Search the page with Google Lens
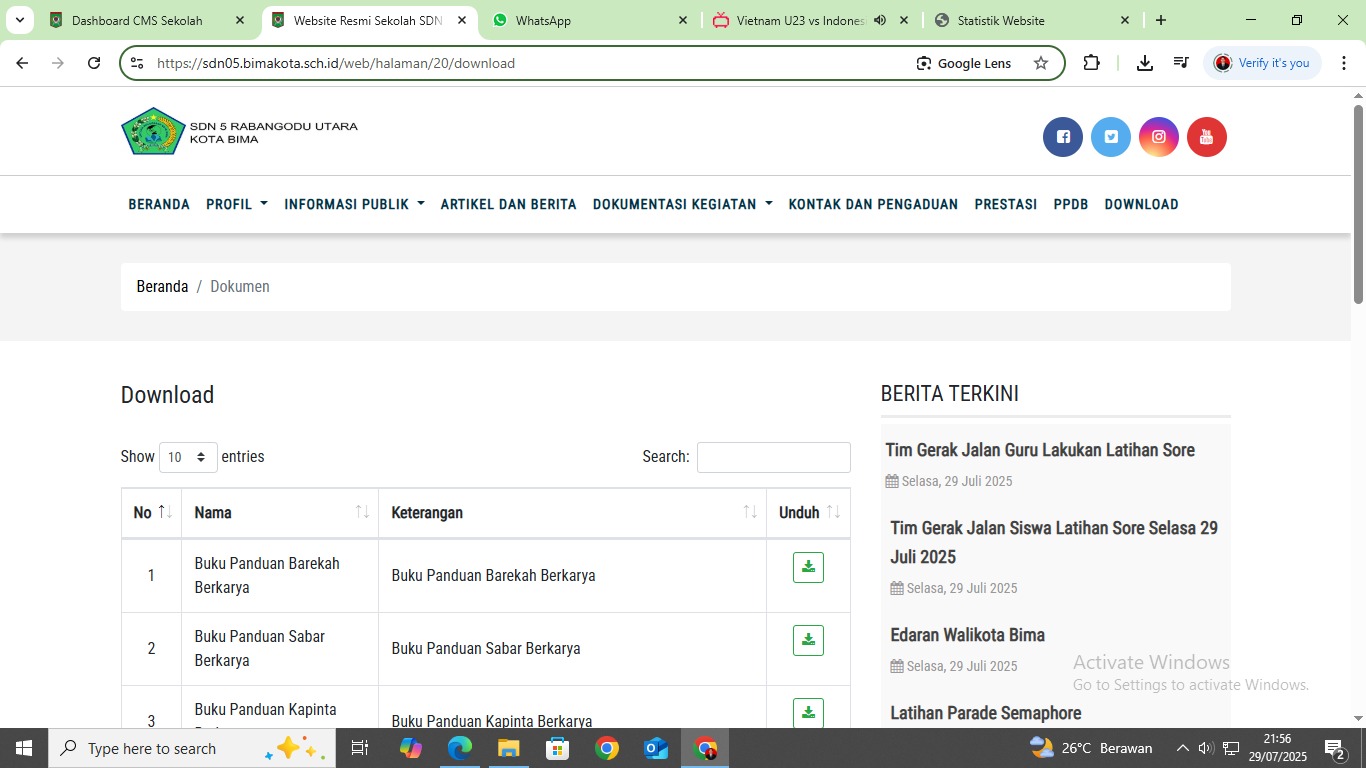Viewport: 1366px width, 768px height. click(964, 63)
